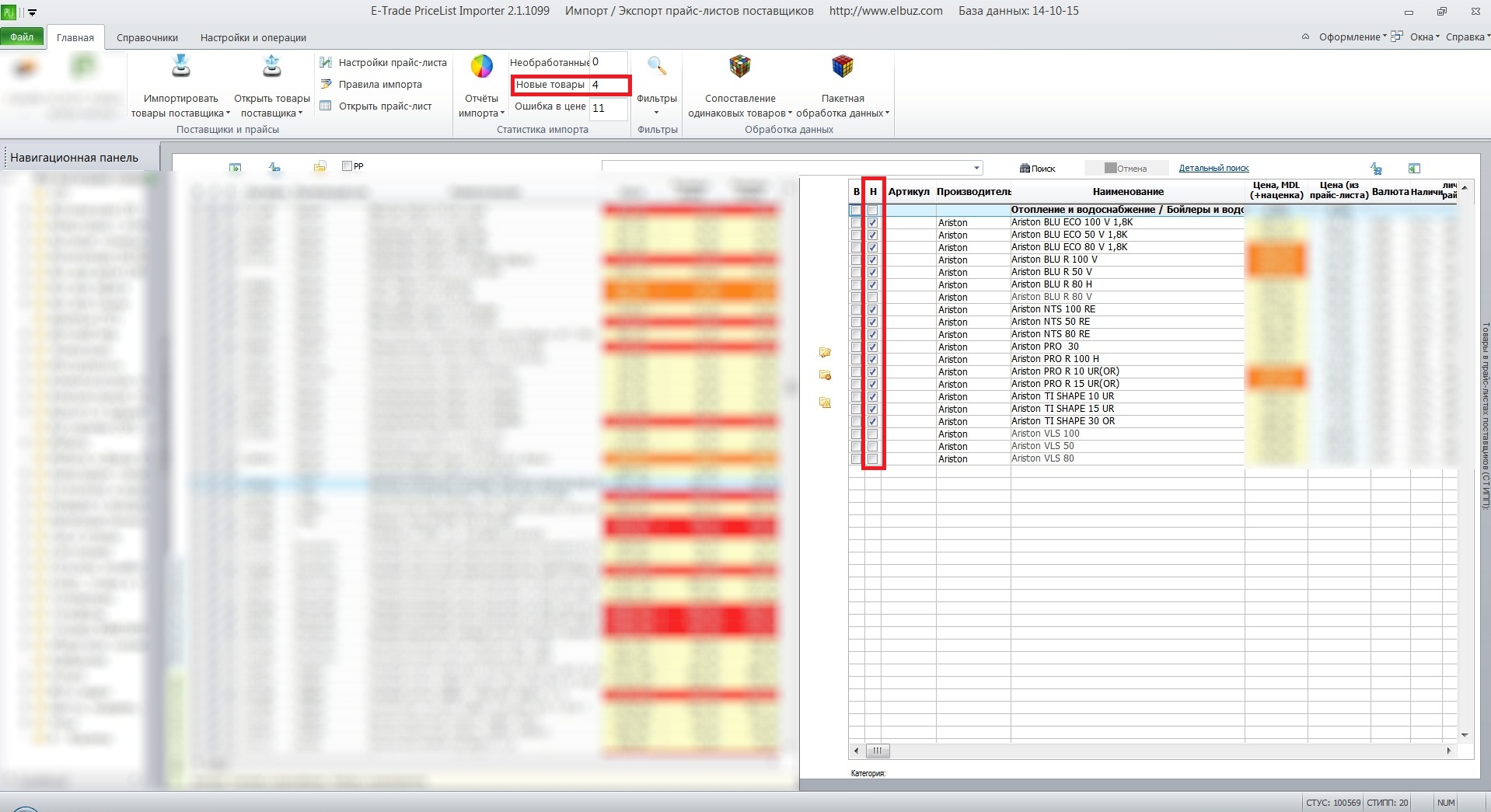Viewport: 1491px width, 812px height.
Task: Click the second small toolbar icon left of PP
Action: tap(274, 167)
